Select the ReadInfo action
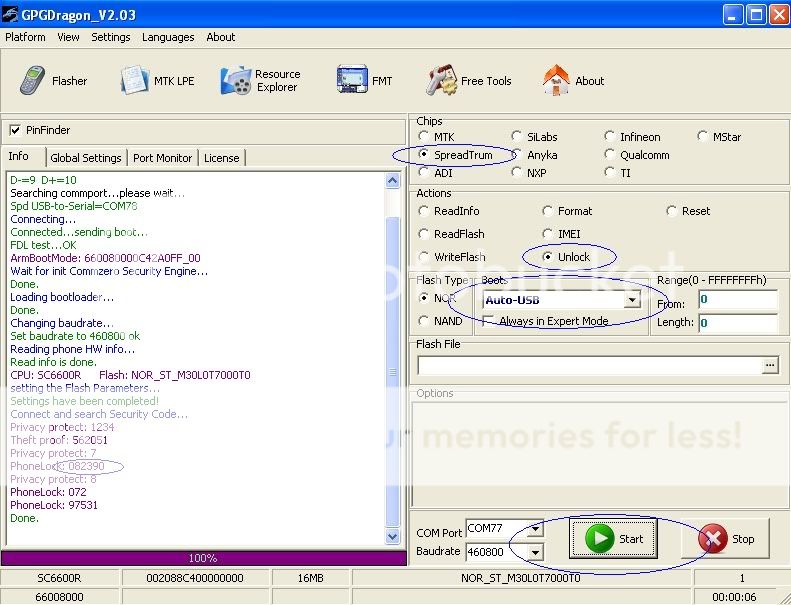 (424, 211)
